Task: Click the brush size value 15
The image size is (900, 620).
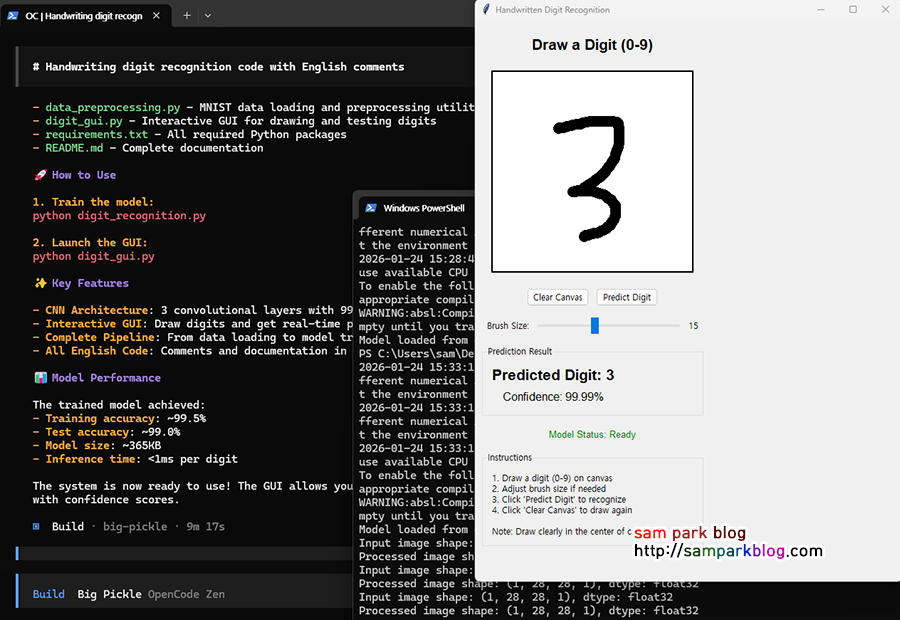Action: click(693, 326)
